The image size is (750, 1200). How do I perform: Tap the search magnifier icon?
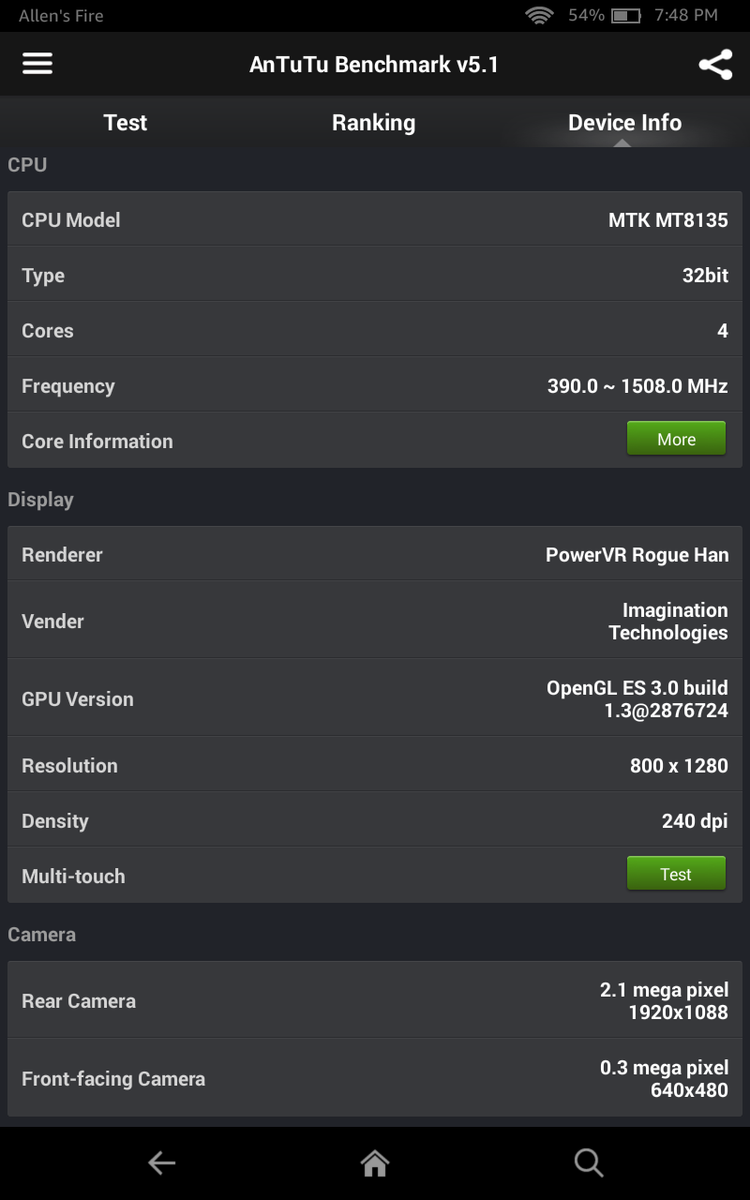click(x=588, y=1162)
